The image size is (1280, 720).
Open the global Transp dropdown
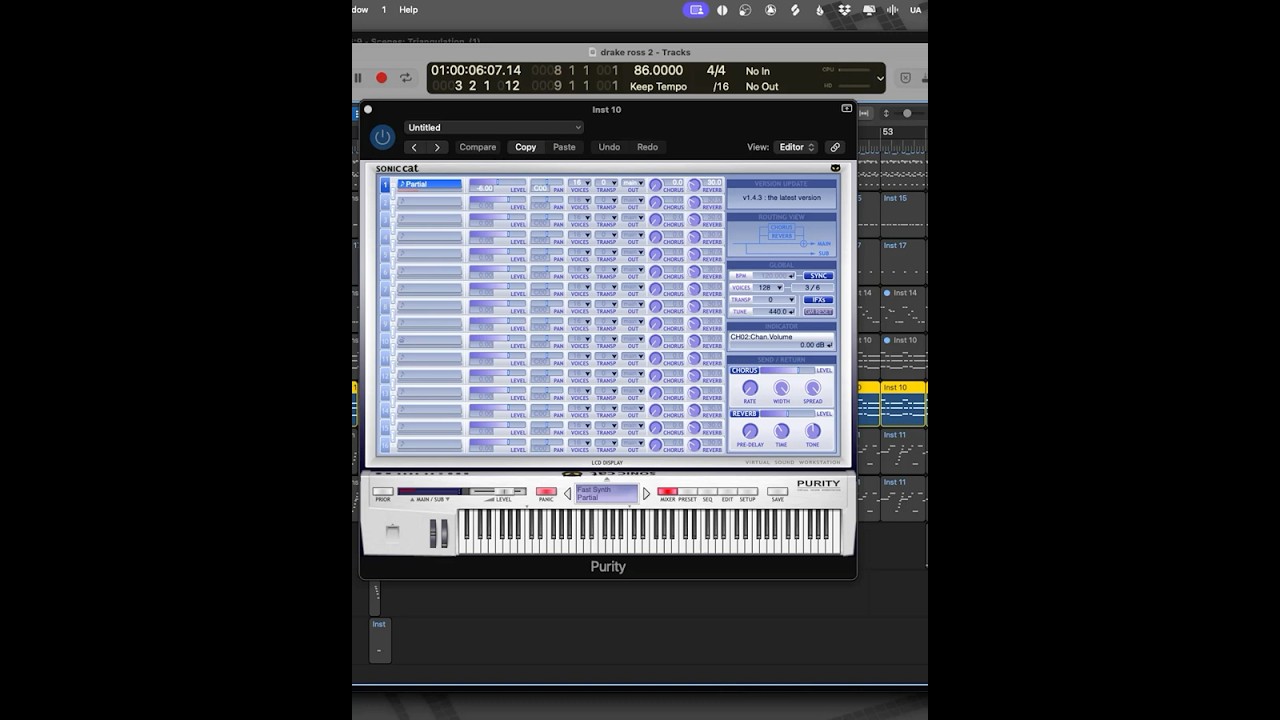(x=775, y=300)
